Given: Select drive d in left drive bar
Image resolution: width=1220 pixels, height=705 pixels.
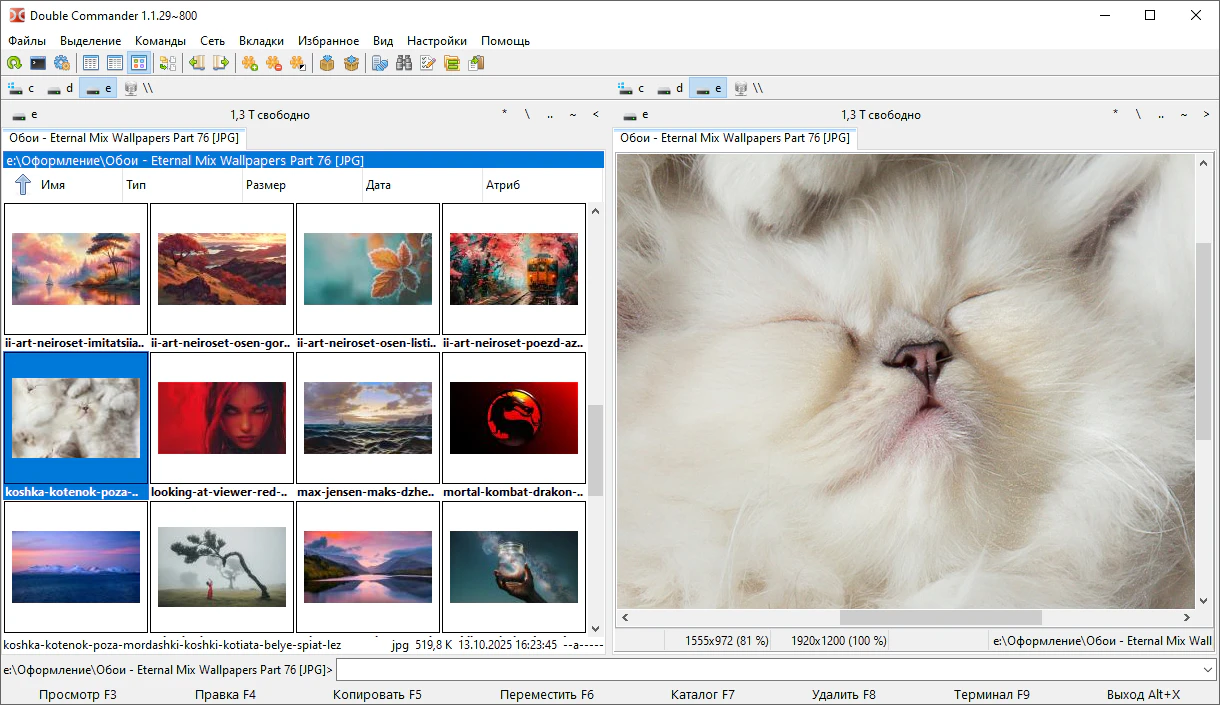Looking at the screenshot, I should click(x=60, y=88).
